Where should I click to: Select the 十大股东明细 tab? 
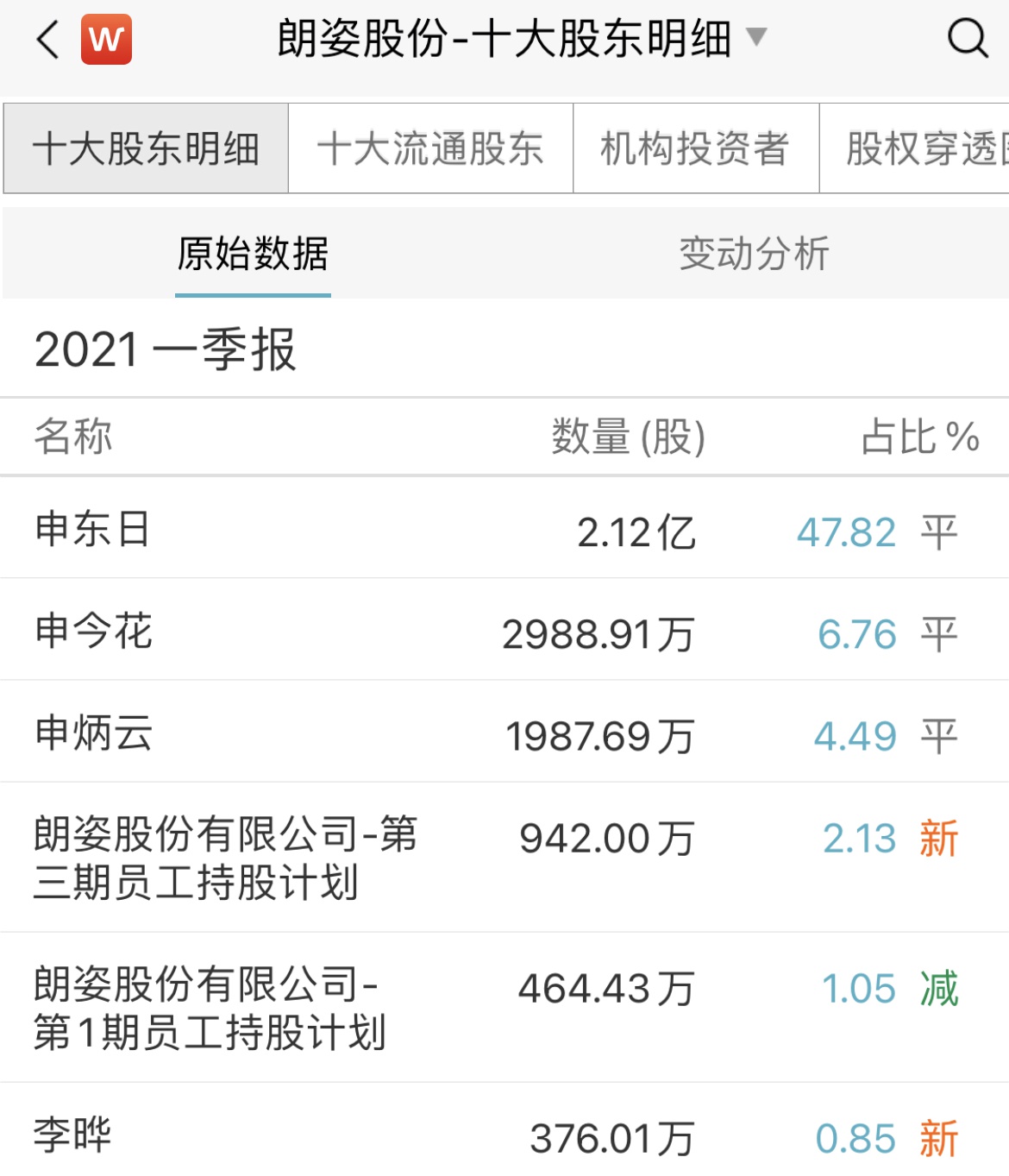click(x=146, y=148)
